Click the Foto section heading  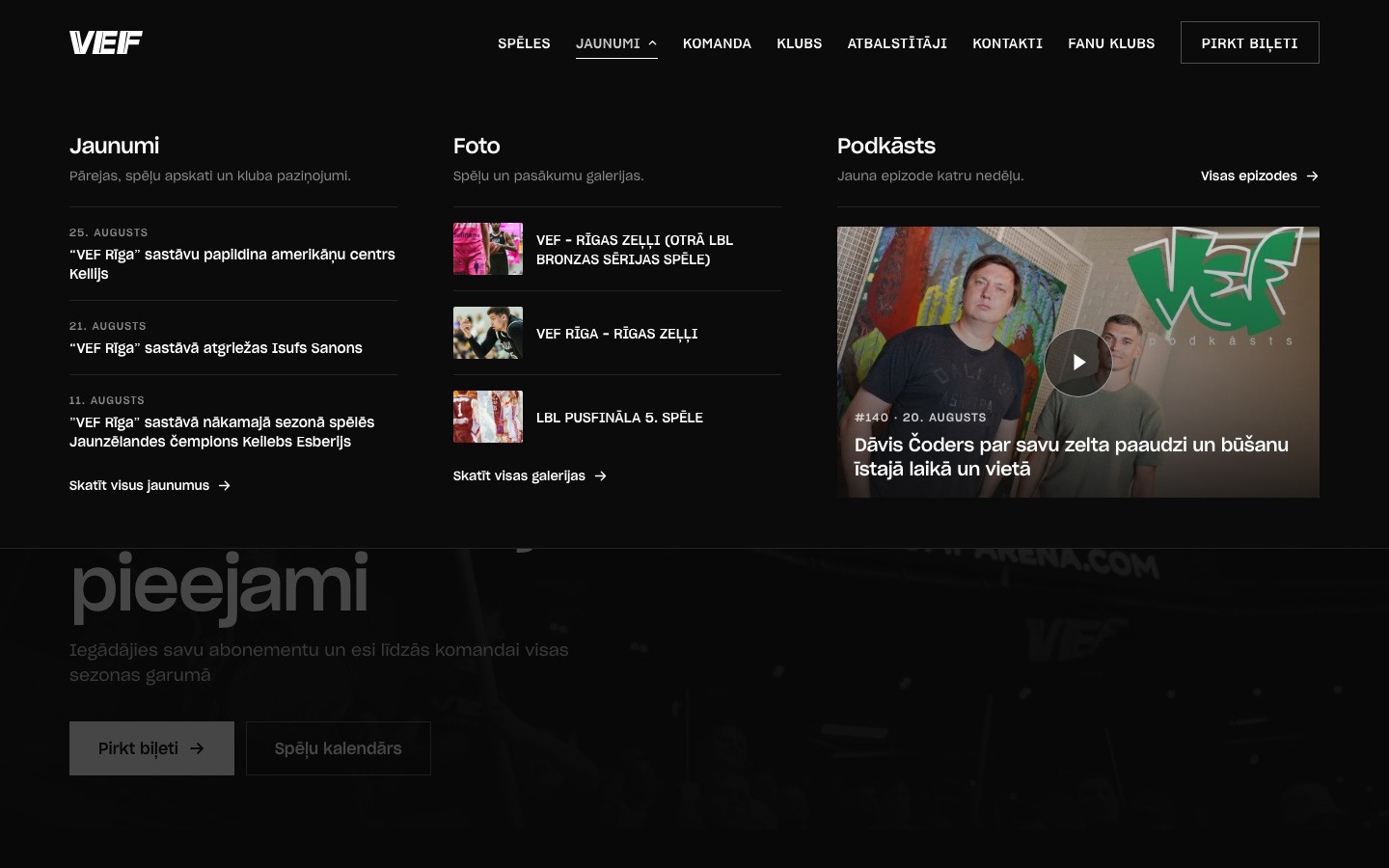(477, 146)
